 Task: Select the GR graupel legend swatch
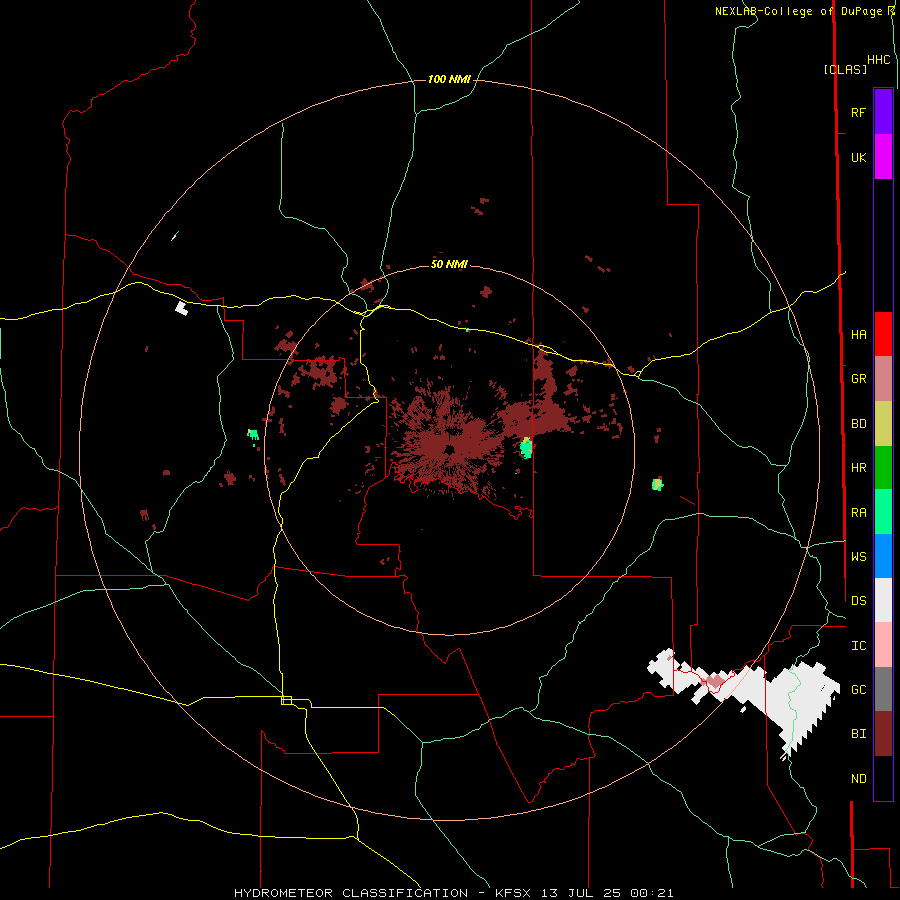tap(883, 379)
